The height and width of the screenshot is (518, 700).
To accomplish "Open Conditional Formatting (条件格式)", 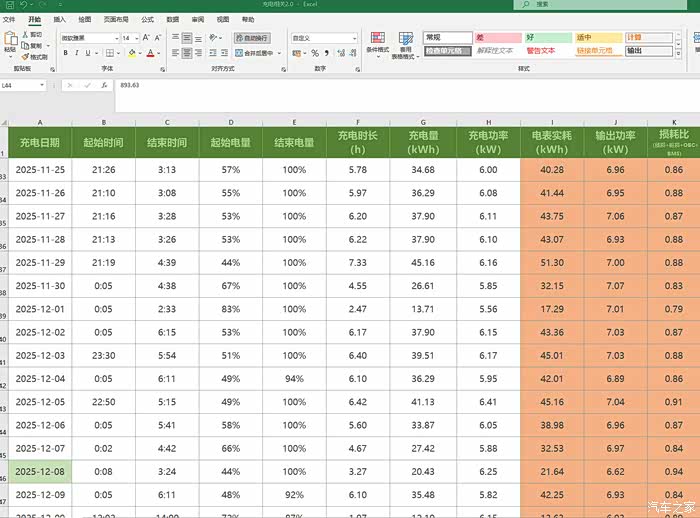I will click(x=377, y=44).
